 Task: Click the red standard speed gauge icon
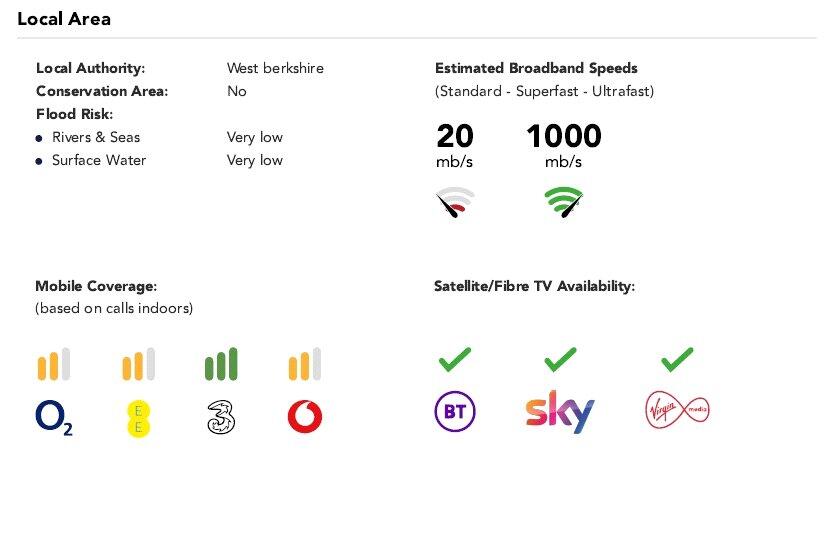click(x=455, y=203)
